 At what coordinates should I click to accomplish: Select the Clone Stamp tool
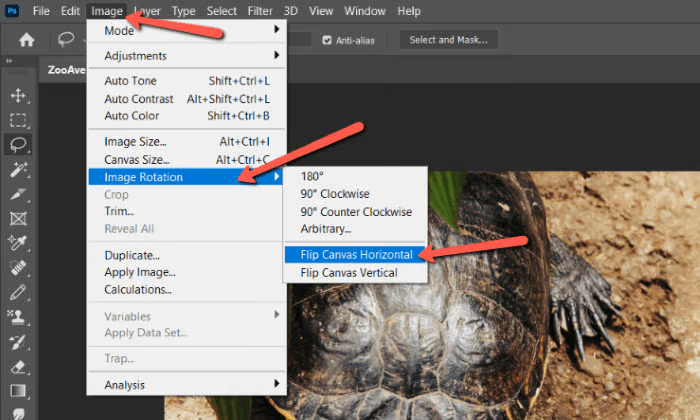[x=18, y=317]
